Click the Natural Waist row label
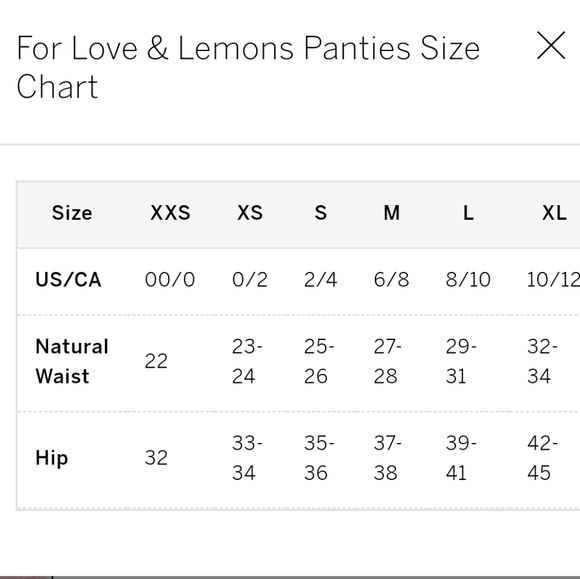This screenshot has width=580, height=579. pyautogui.click(x=72, y=361)
